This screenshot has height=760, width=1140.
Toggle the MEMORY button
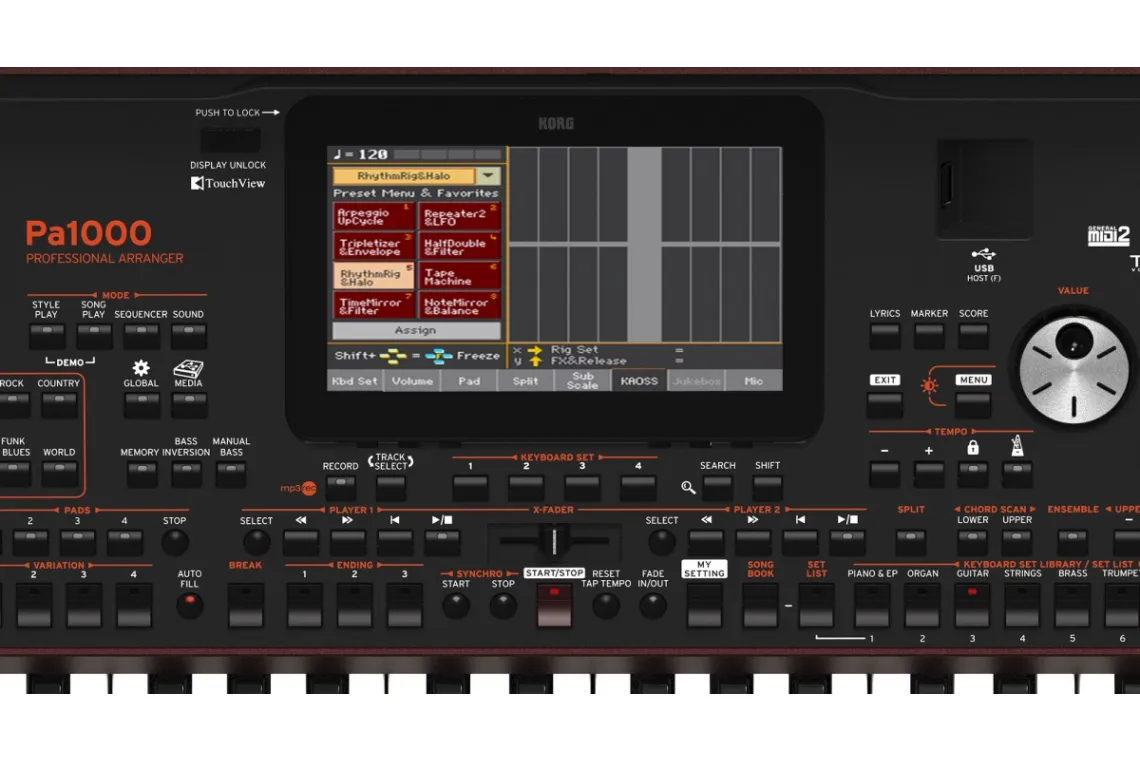tap(142, 474)
